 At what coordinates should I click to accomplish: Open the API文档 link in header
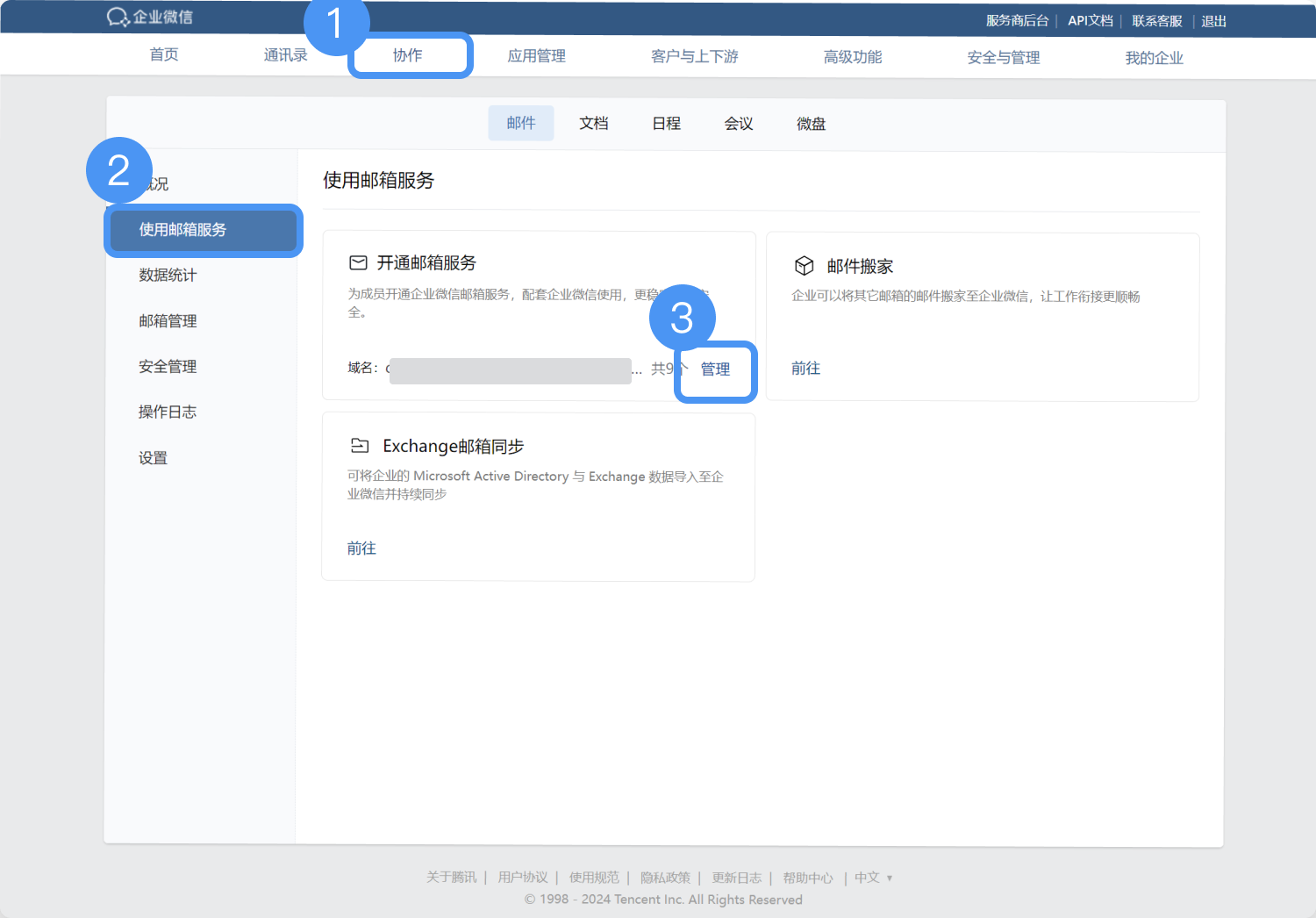pyautogui.click(x=1090, y=21)
